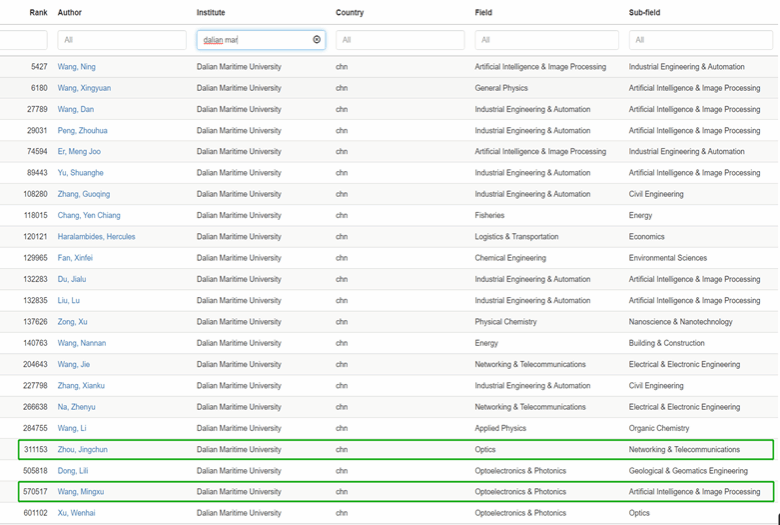Open author link Er, Meng Joo
Image resolution: width=780 pixels, height=525 pixels.
click(x=79, y=152)
